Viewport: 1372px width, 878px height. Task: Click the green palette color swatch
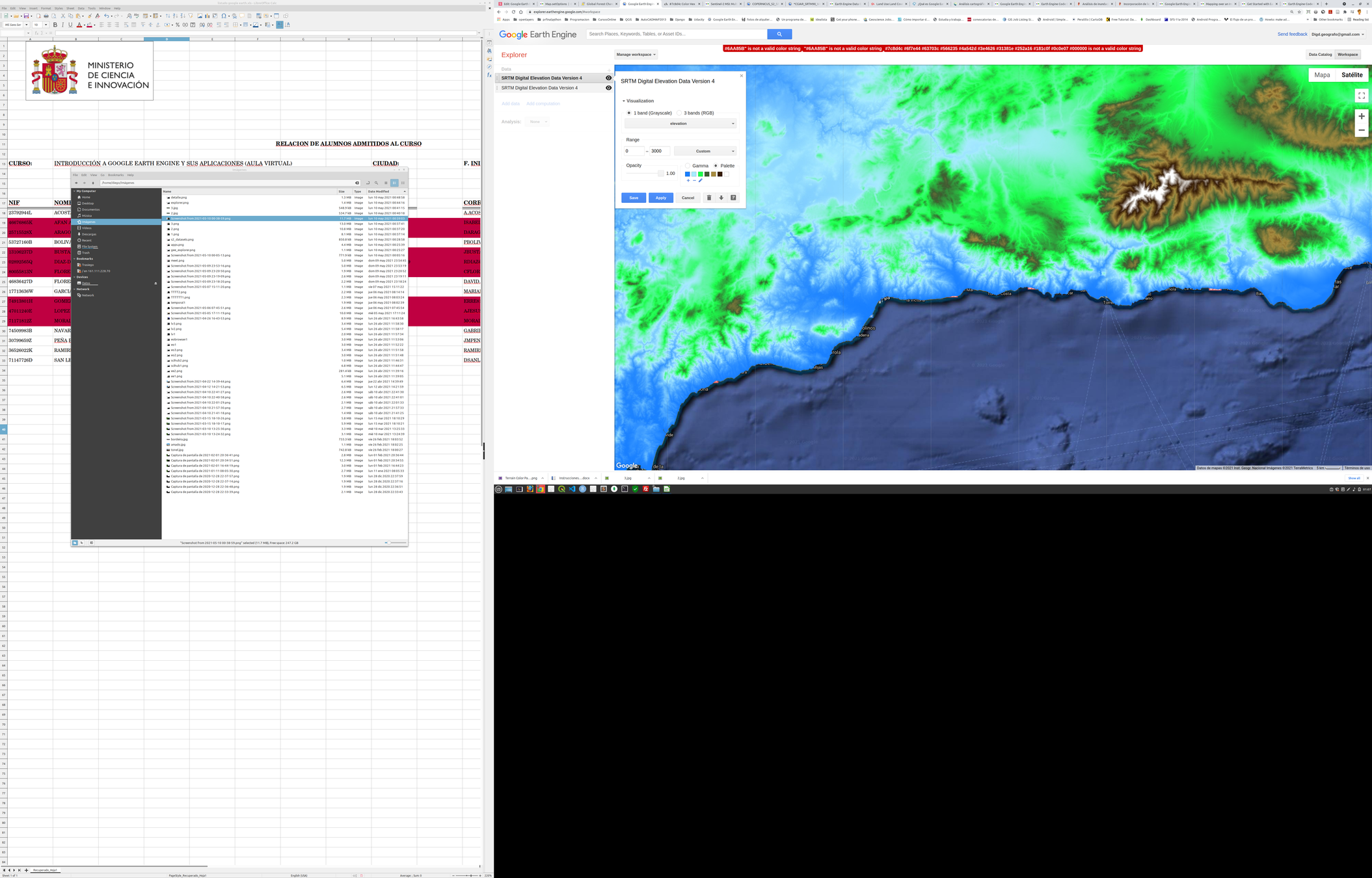pos(701,174)
